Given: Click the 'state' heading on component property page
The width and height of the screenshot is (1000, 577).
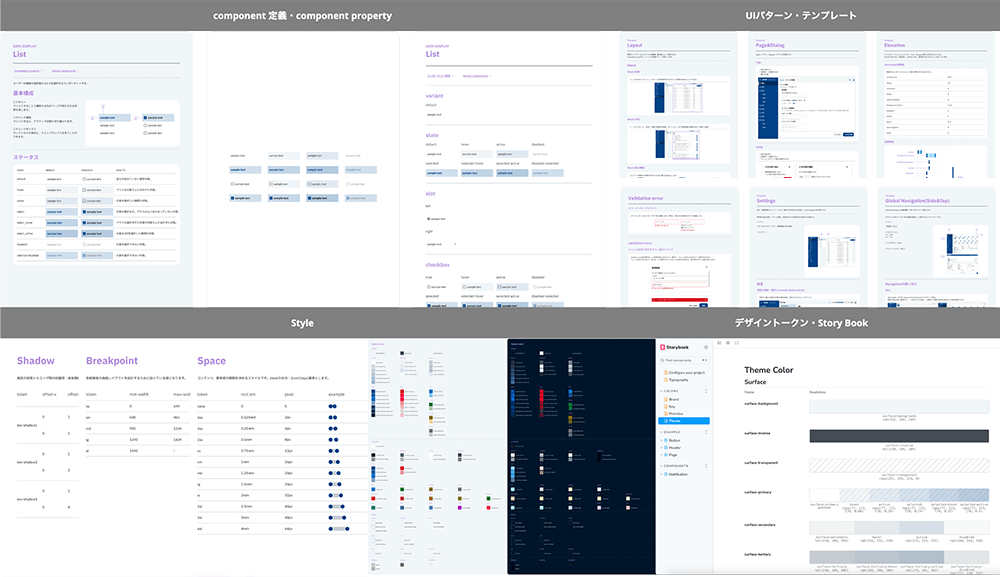Looking at the screenshot, I should pos(432,135).
